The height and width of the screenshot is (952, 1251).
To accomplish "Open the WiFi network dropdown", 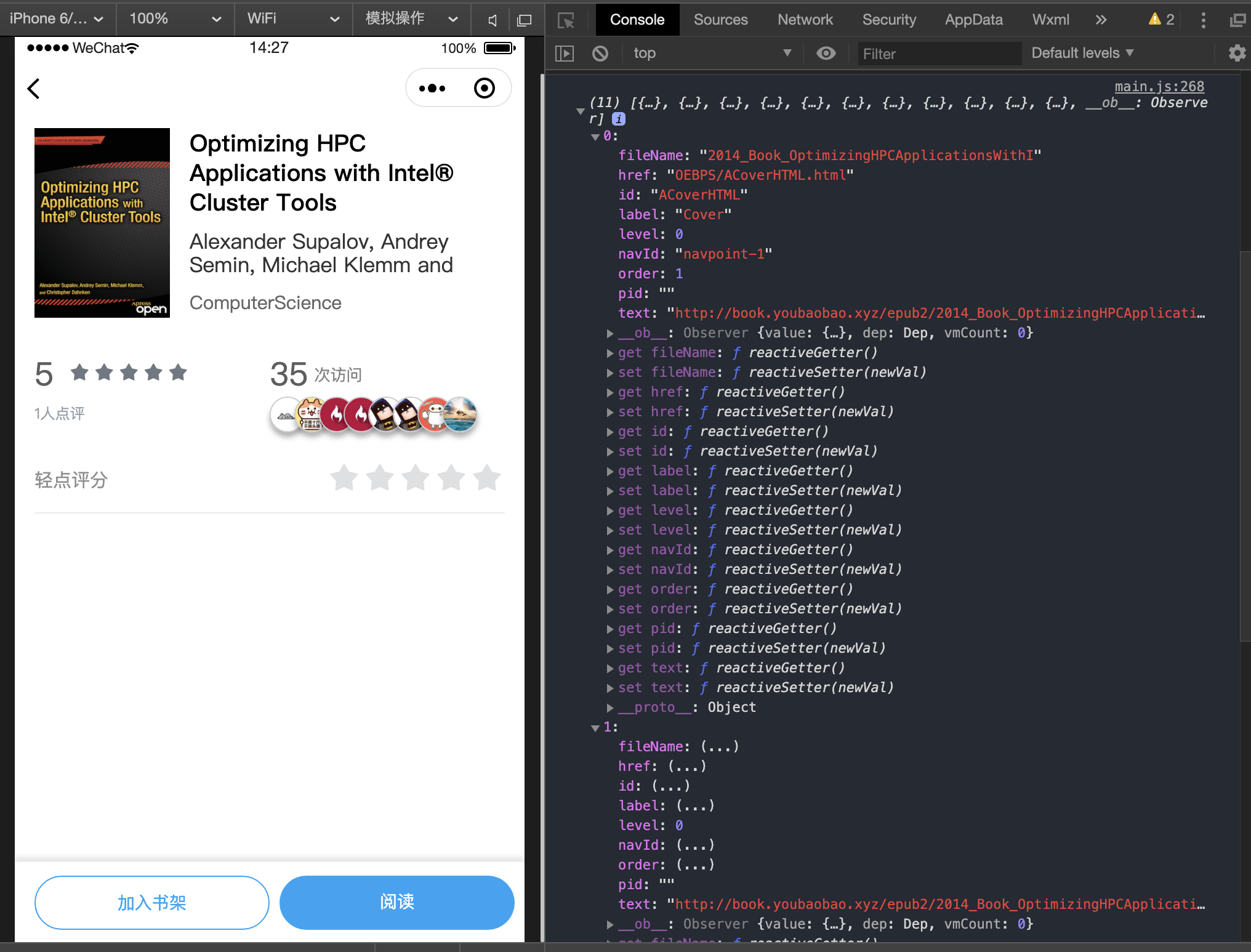I will [293, 19].
